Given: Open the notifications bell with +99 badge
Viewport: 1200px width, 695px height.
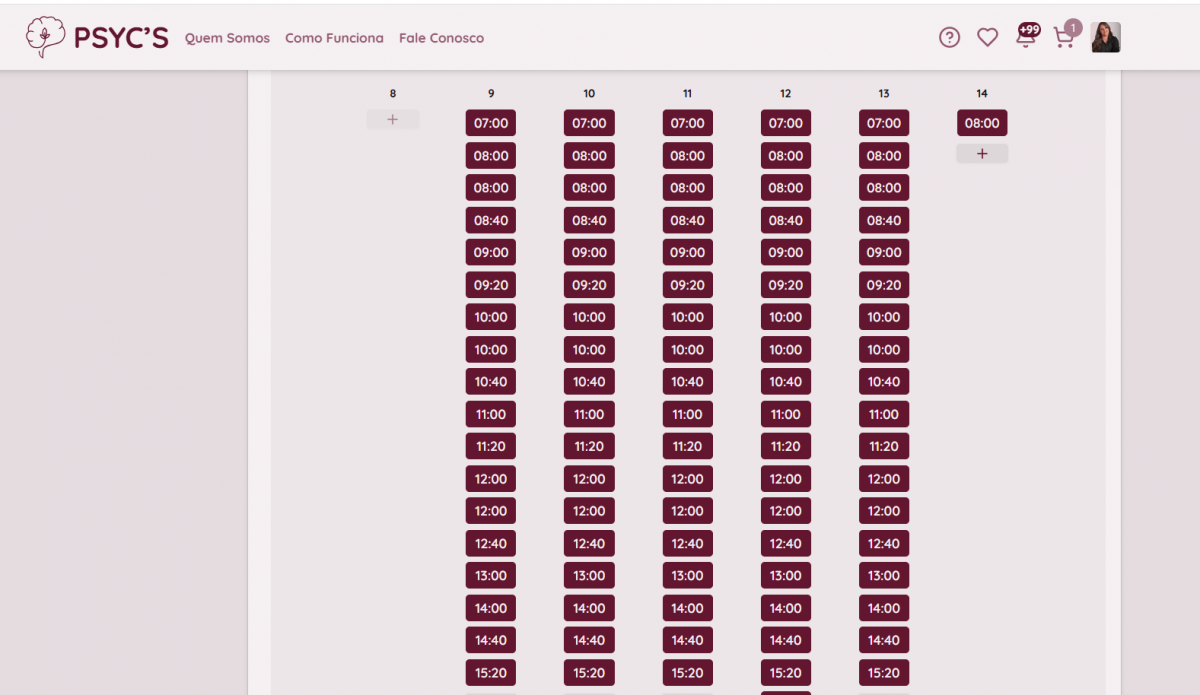Looking at the screenshot, I should pyautogui.click(x=1026, y=37).
